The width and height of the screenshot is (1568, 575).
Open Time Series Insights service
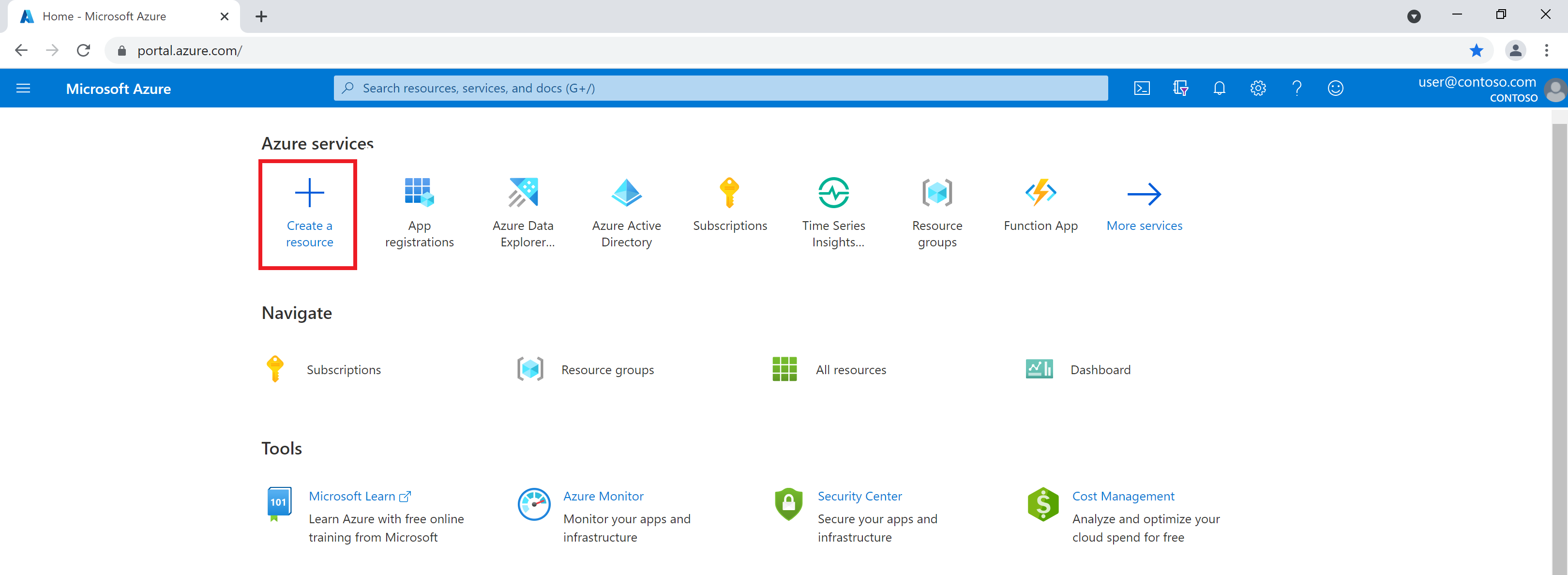(834, 206)
